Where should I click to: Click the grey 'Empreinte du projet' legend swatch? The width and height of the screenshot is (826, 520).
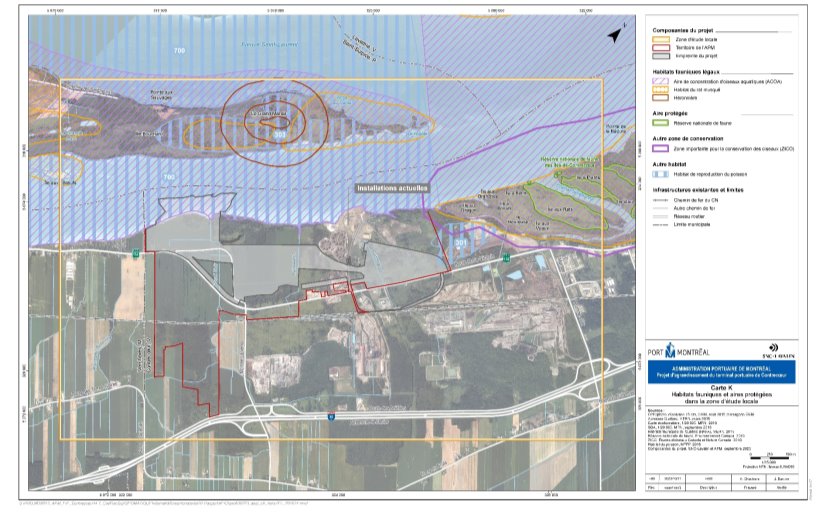point(661,55)
